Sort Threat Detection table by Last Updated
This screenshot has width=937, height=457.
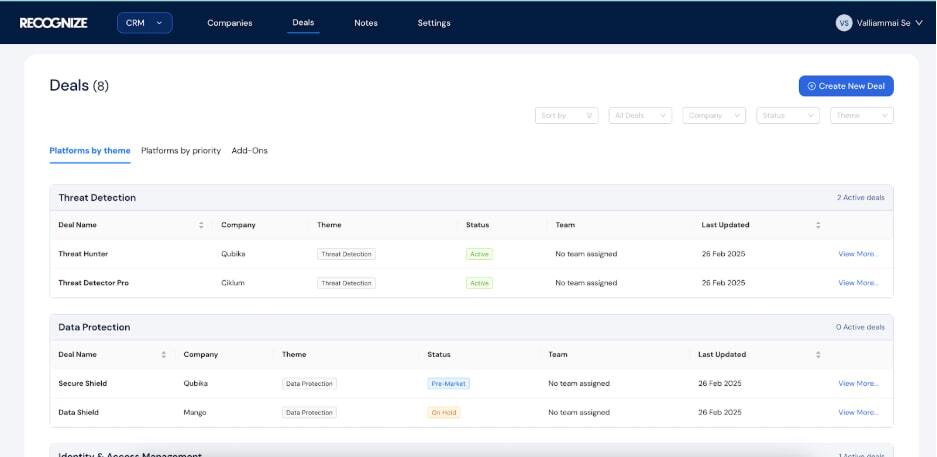[x=818, y=225]
